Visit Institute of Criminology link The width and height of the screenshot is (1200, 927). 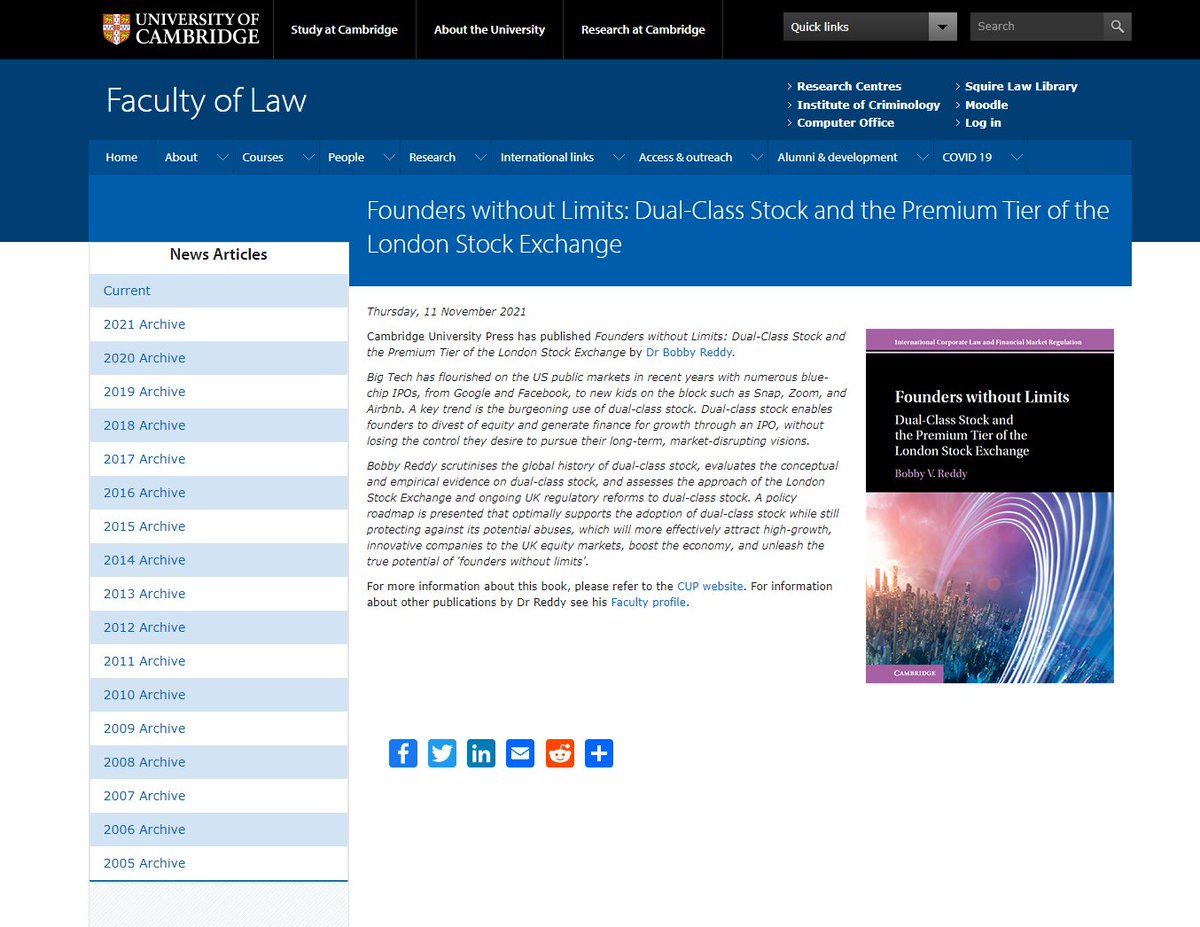click(x=868, y=104)
